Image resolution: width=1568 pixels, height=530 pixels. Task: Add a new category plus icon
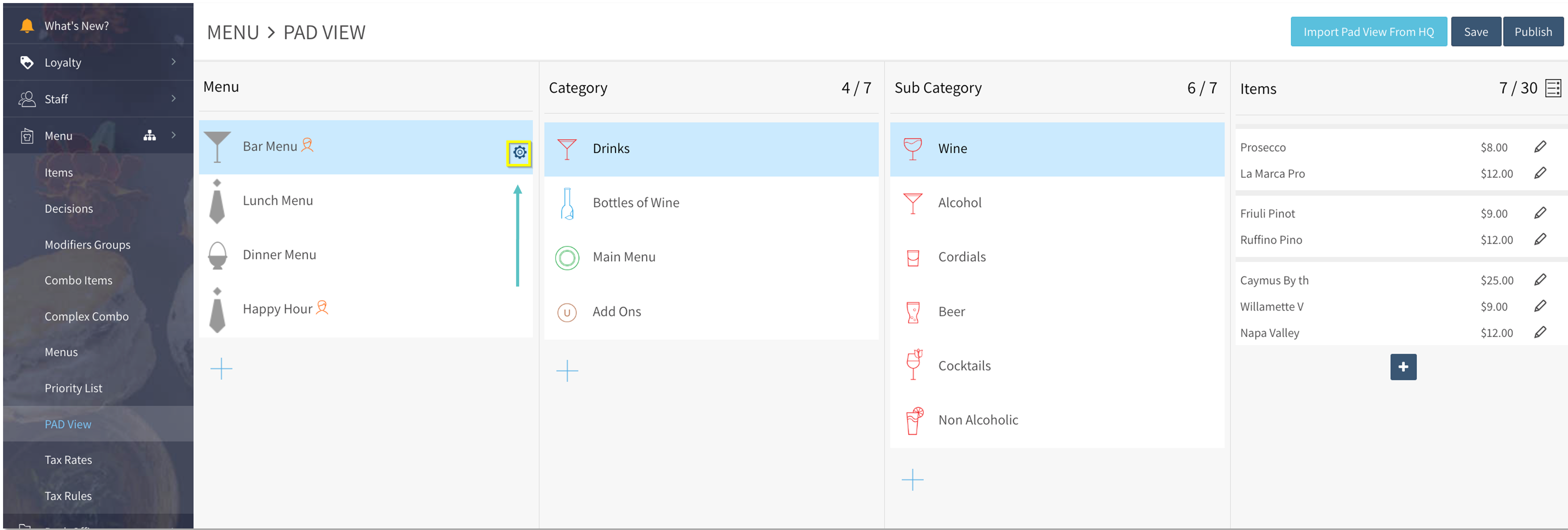pos(567,371)
